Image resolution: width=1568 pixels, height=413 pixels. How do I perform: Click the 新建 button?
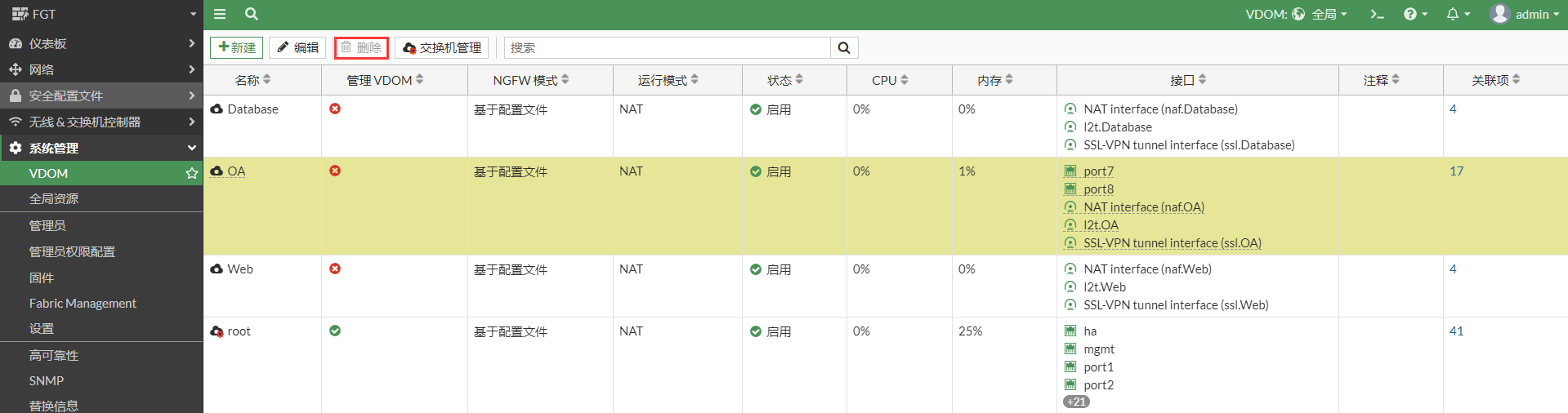point(237,48)
